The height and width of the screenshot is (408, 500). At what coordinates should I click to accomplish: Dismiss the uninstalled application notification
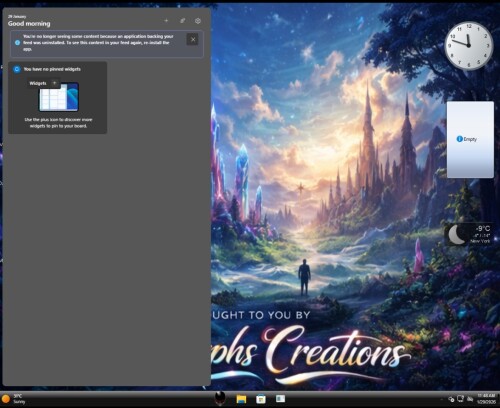pos(193,39)
